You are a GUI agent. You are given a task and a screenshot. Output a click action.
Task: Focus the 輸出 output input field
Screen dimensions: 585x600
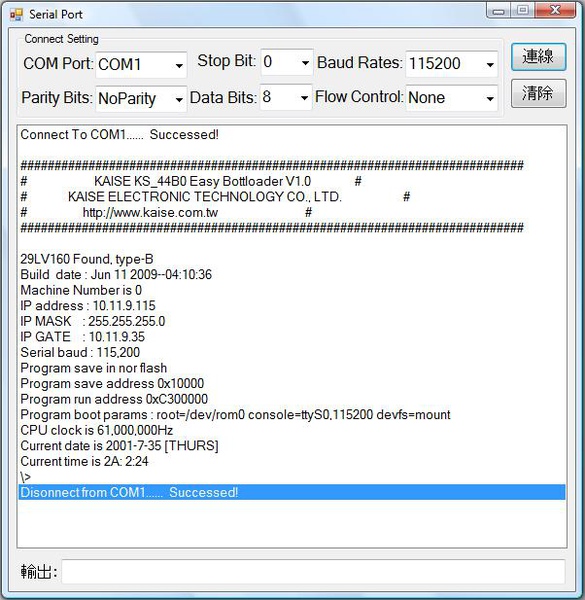point(313,571)
